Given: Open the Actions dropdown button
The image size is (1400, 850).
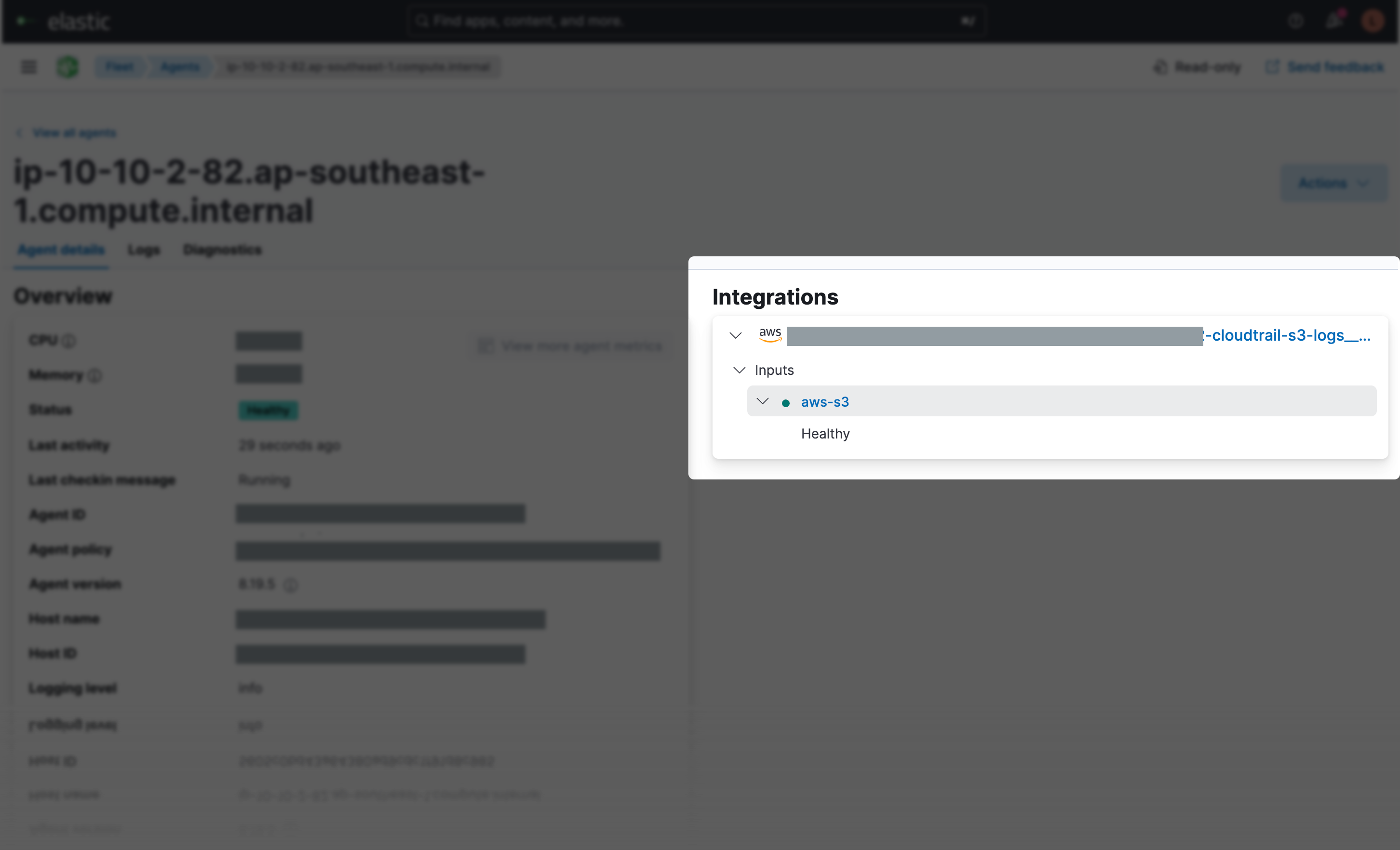Looking at the screenshot, I should (x=1333, y=183).
